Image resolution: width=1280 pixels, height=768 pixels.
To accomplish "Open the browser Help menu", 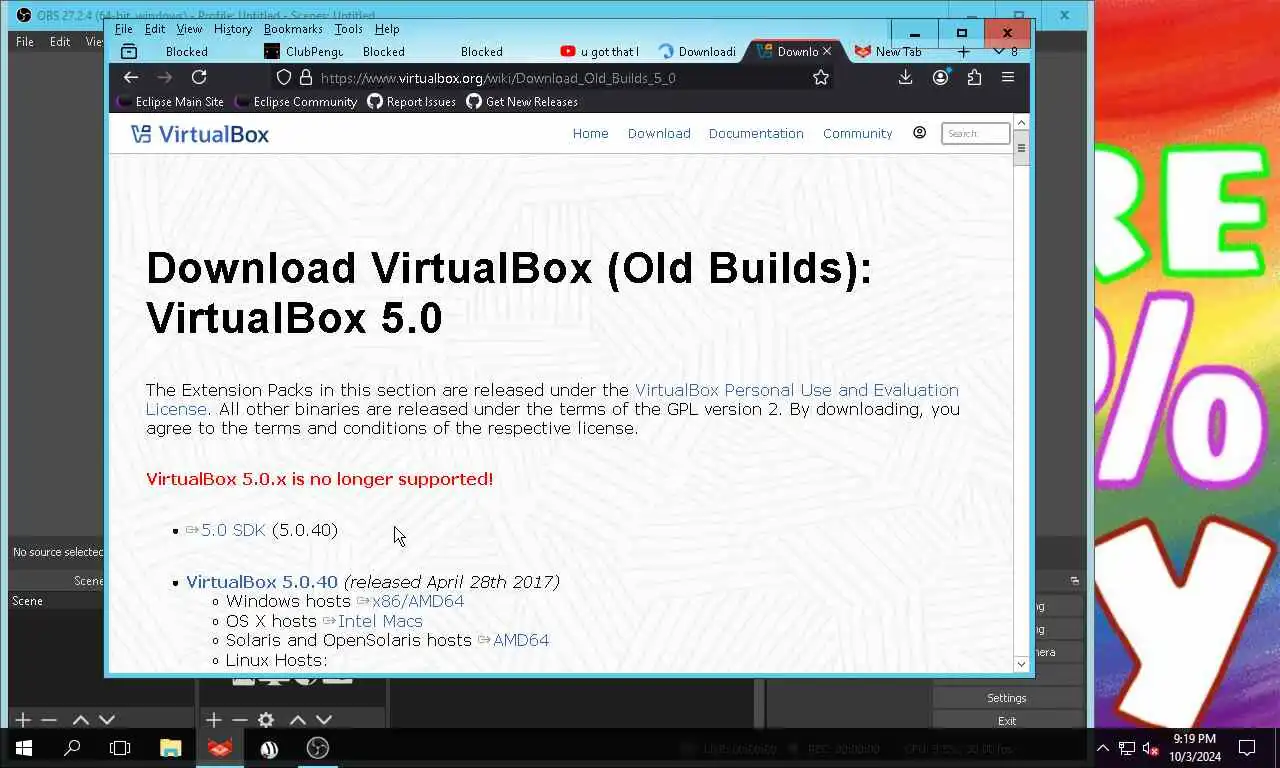I will [387, 29].
